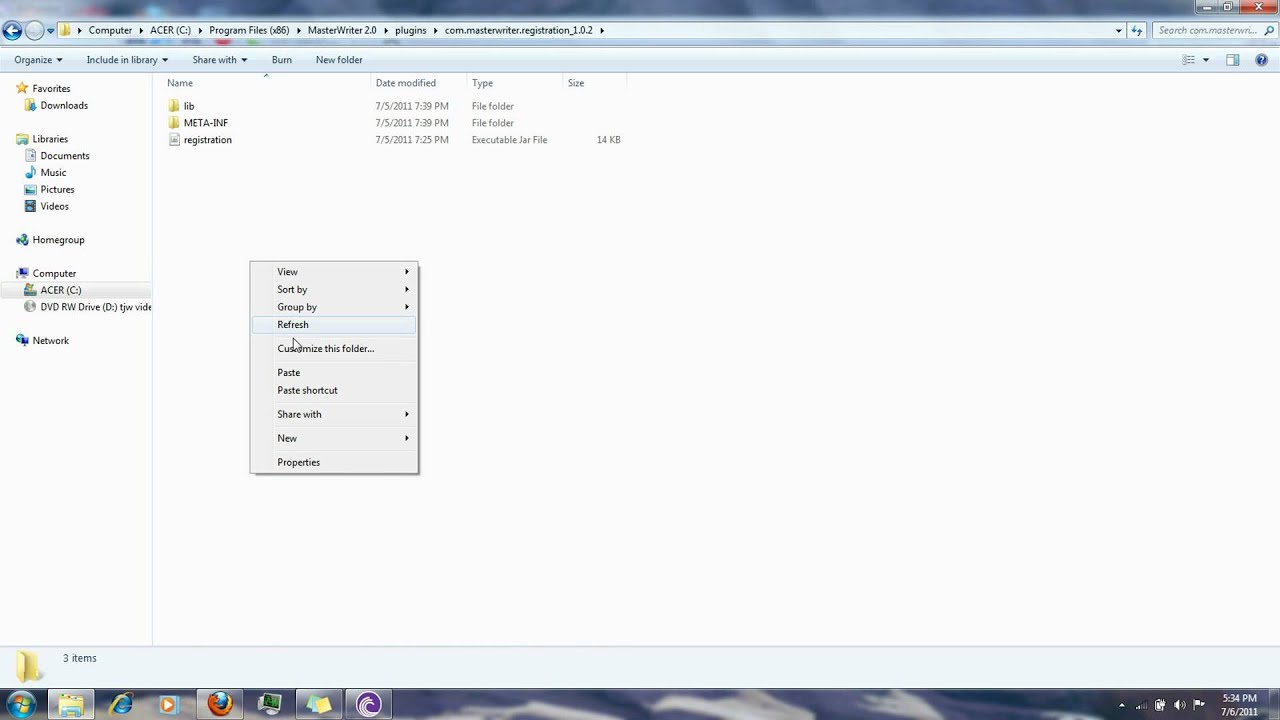Select the META-INF folder

coord(206,123)
